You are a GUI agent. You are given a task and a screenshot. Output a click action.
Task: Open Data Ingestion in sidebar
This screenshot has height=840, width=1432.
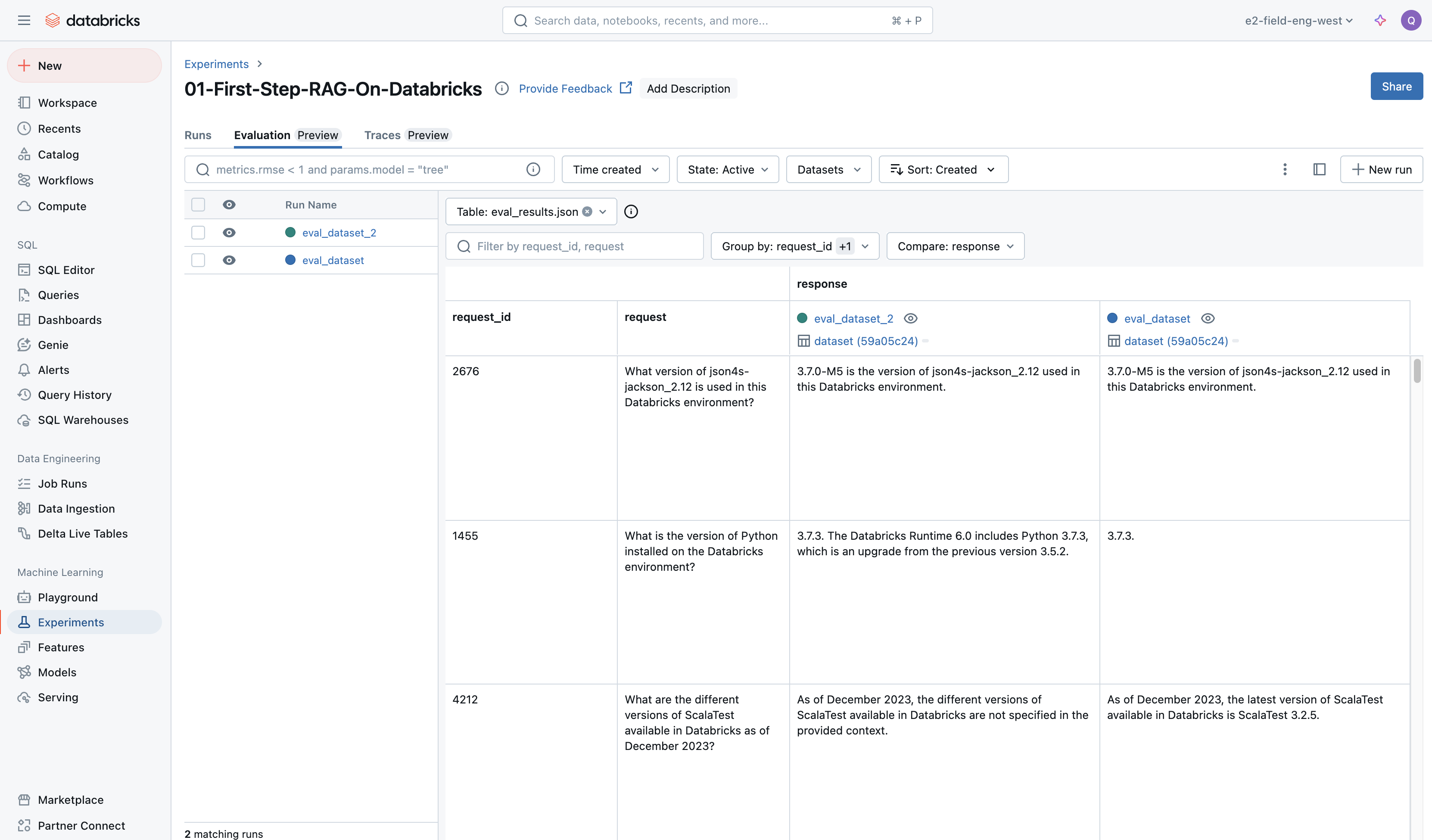pos(84,509)
